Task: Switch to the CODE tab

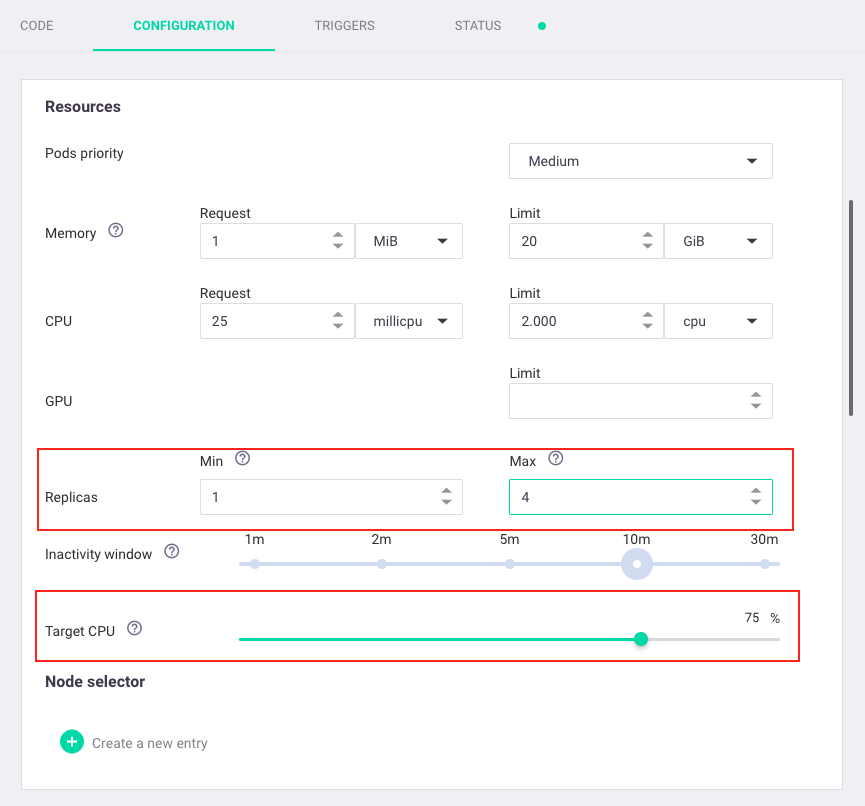Action: tap(37, 25)
